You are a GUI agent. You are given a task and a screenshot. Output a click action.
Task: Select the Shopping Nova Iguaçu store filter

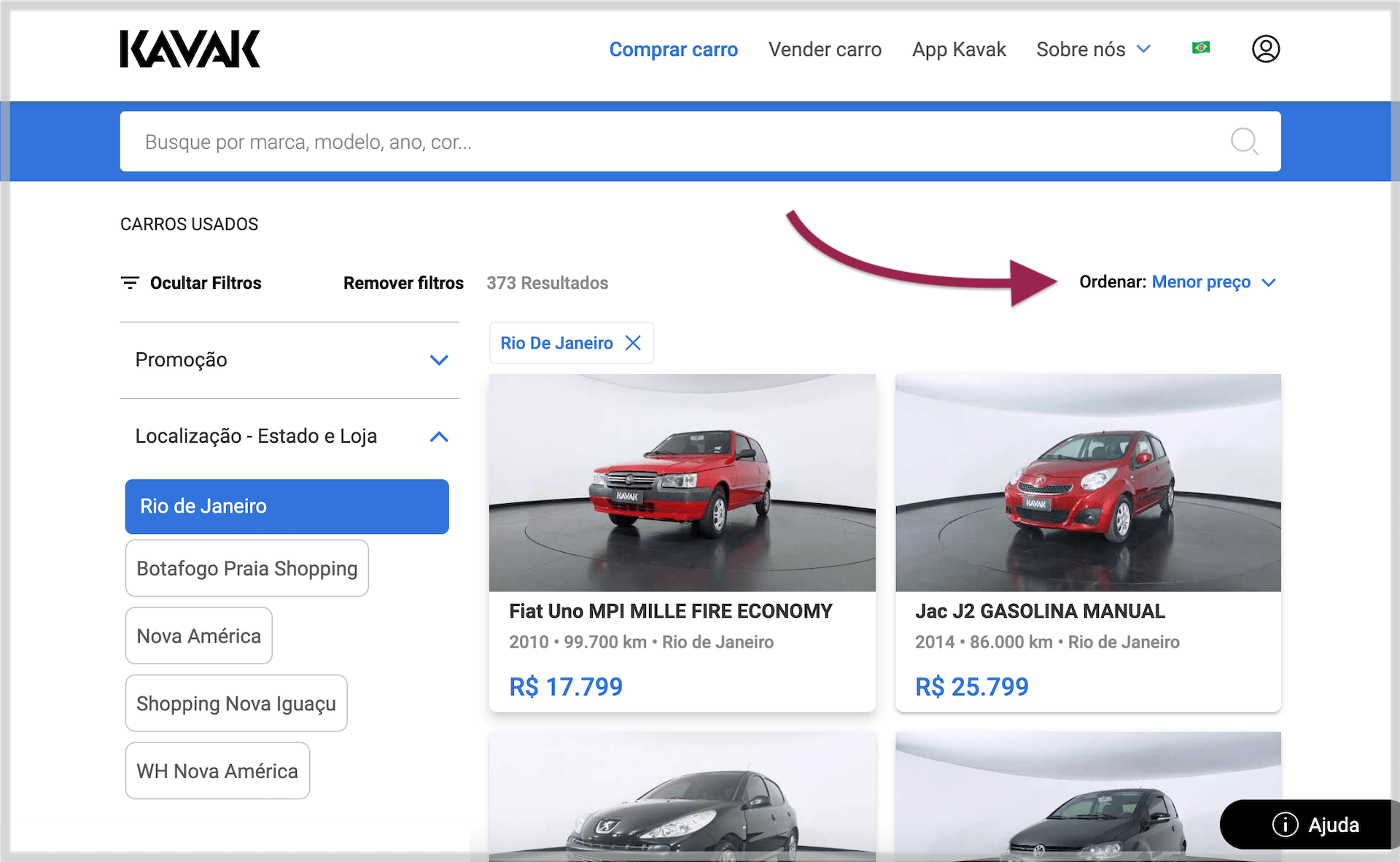pos(236,704)
